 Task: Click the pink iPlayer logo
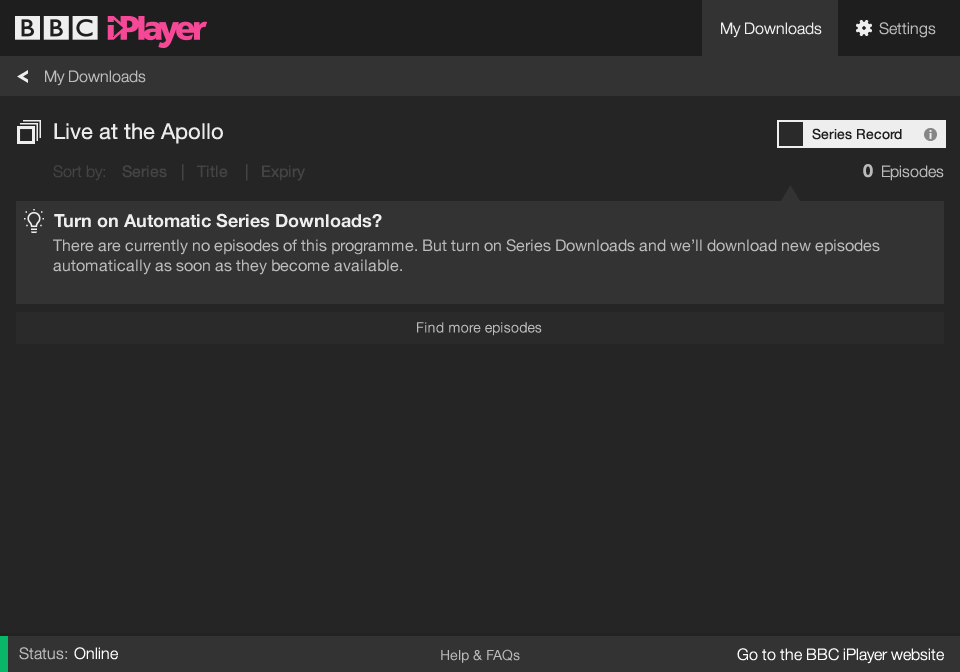click(157, 29)
